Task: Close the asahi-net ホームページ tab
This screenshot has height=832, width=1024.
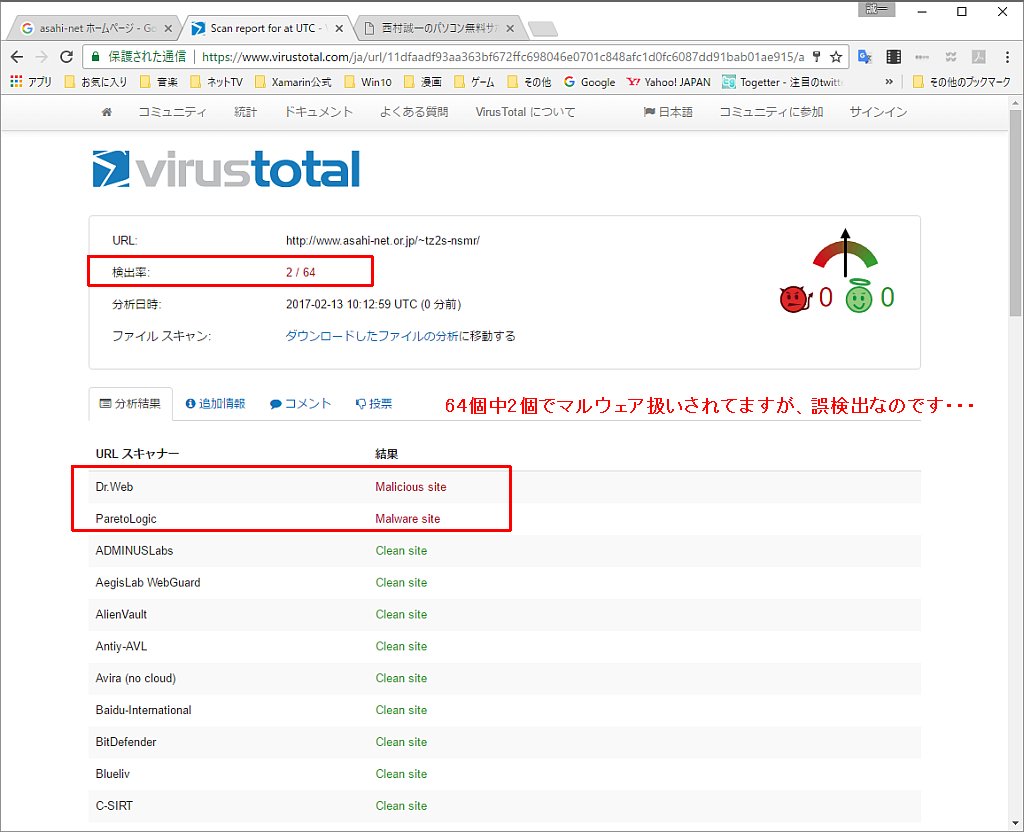Action: pos(168,28)
